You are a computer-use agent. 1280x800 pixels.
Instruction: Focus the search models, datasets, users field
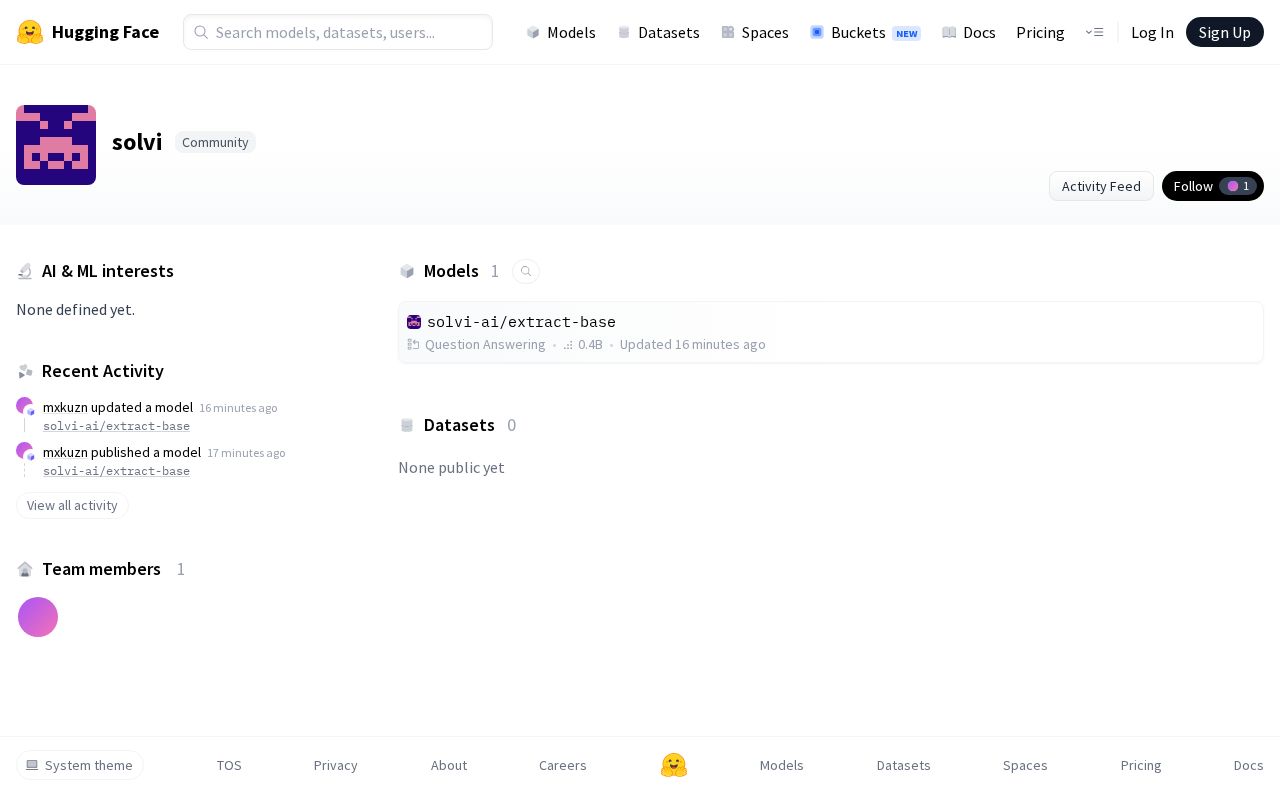338,32
